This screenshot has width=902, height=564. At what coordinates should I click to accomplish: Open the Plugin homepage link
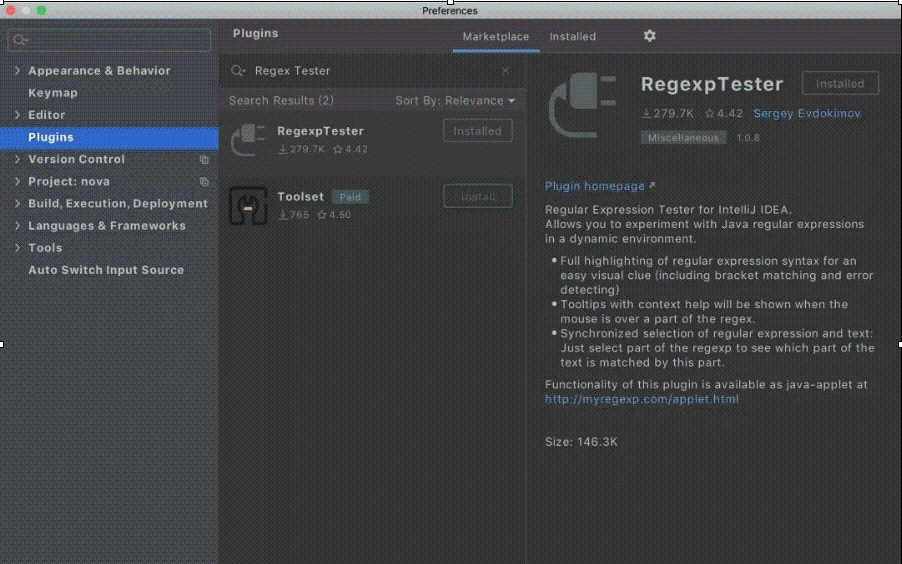tap(595, 186)
